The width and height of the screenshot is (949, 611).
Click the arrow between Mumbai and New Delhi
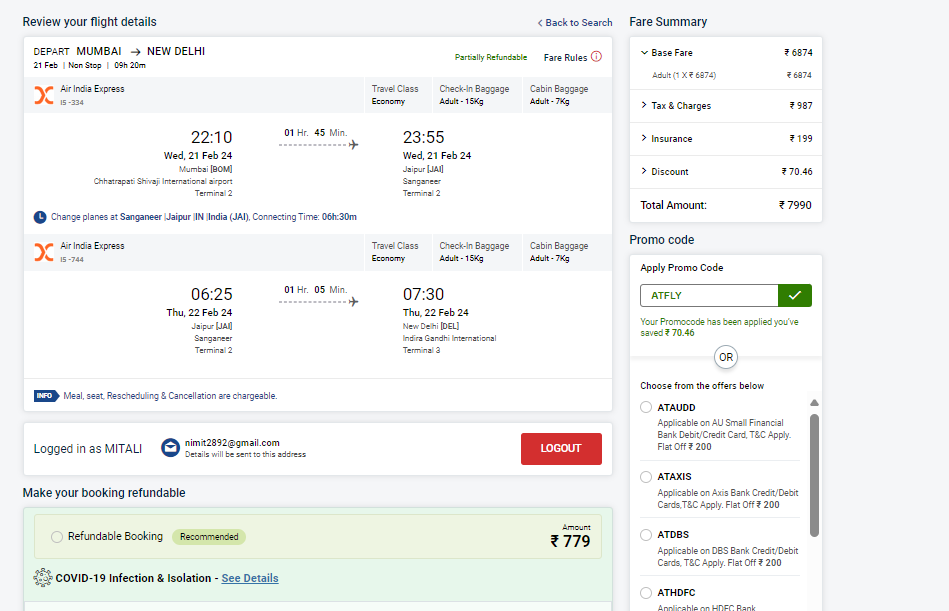click(135, 52)
